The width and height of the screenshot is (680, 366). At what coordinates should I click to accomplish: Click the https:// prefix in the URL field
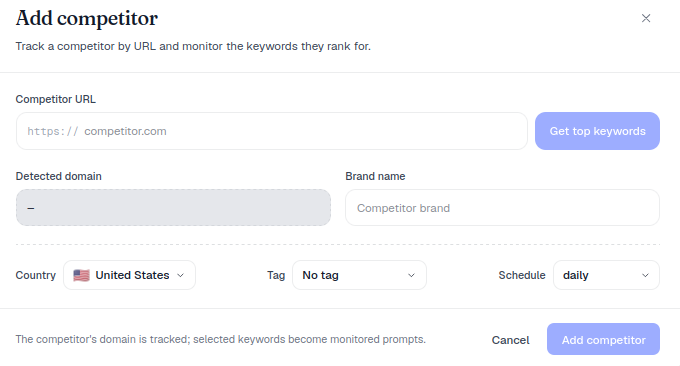(x=52, y=131)
